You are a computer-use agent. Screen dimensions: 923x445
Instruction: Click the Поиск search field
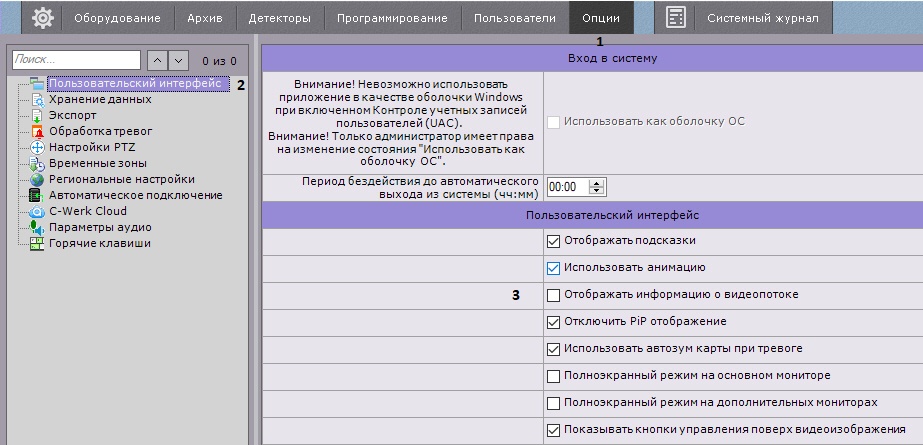76,61
